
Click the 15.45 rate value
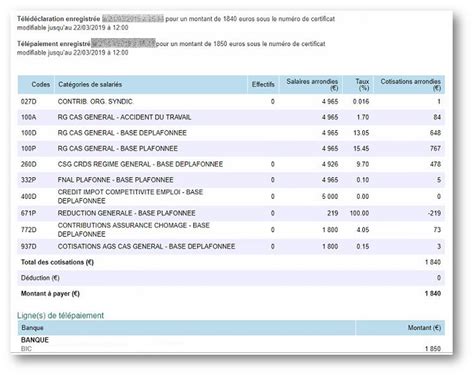[361, 148]
